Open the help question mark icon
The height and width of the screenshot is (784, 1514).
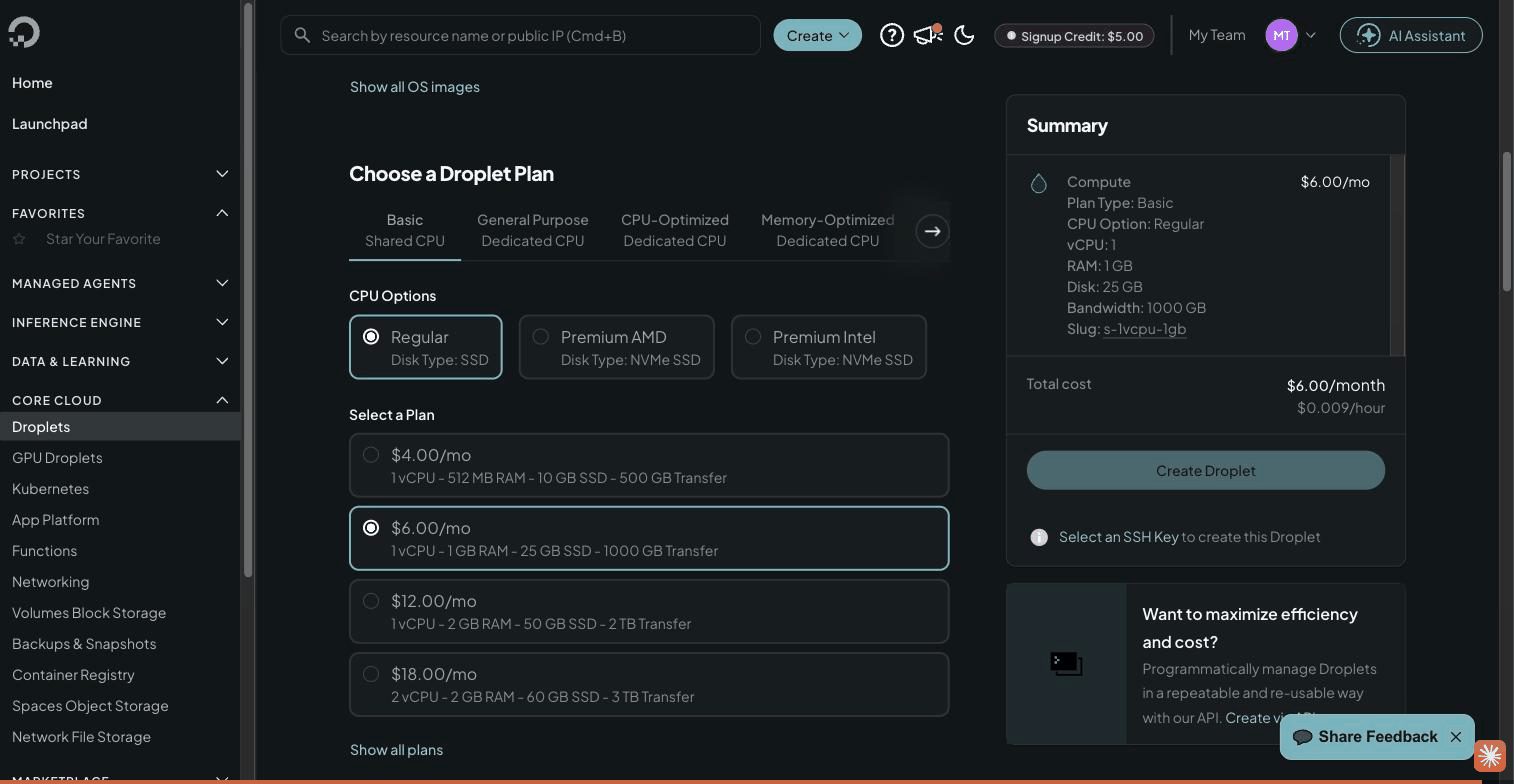(891, 35)
